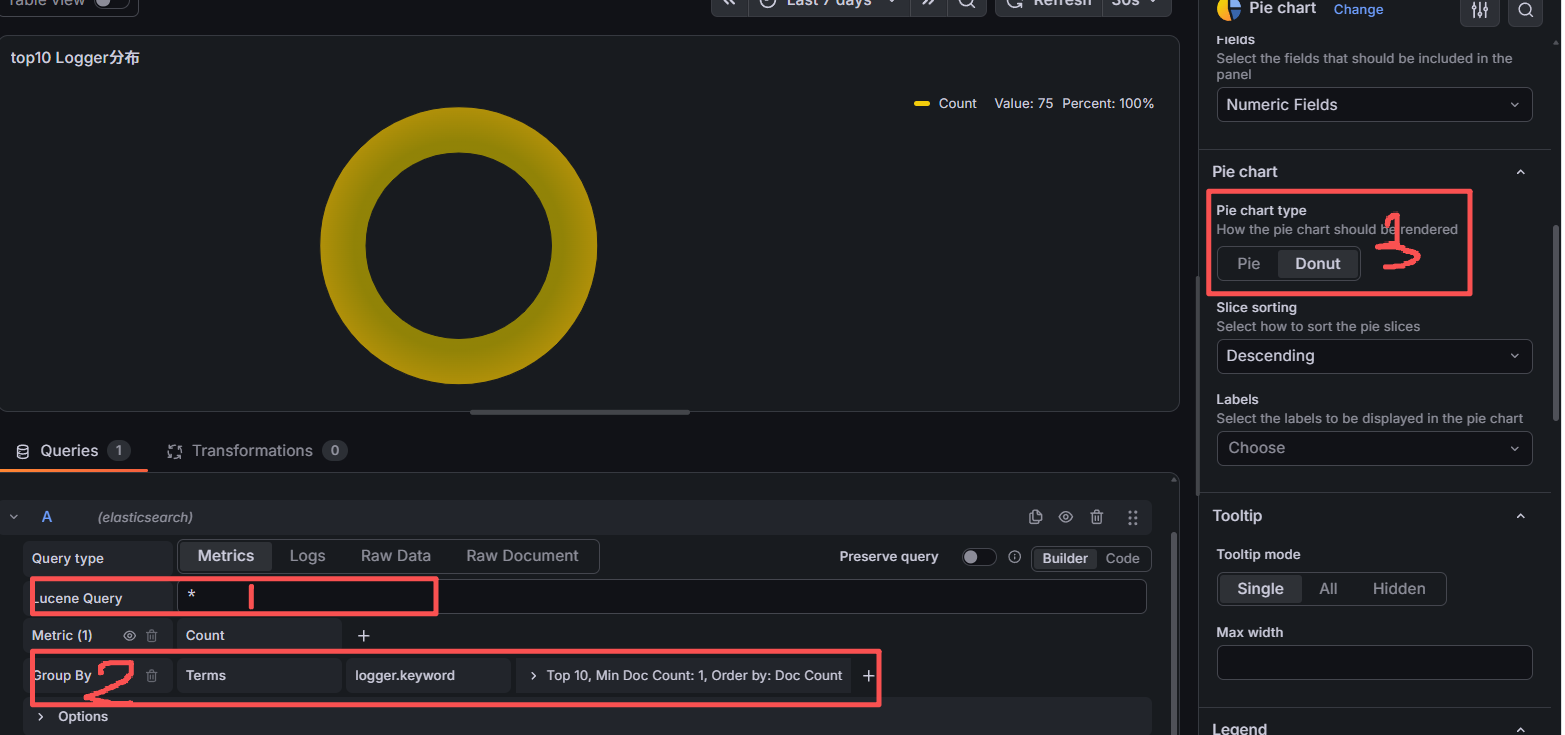The width and height of the screenshot is (1565, 735).
Task: Switch to the Transformations tab
Action: (256, 451)
